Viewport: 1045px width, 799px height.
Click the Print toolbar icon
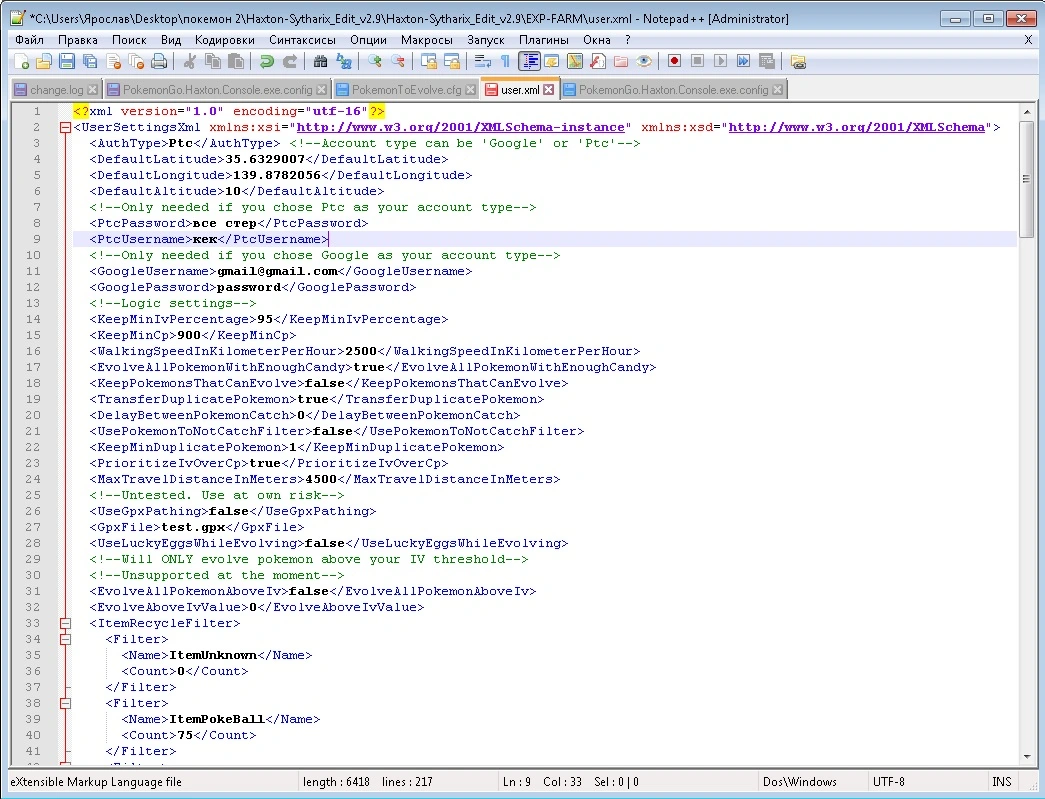pos(159,62)
